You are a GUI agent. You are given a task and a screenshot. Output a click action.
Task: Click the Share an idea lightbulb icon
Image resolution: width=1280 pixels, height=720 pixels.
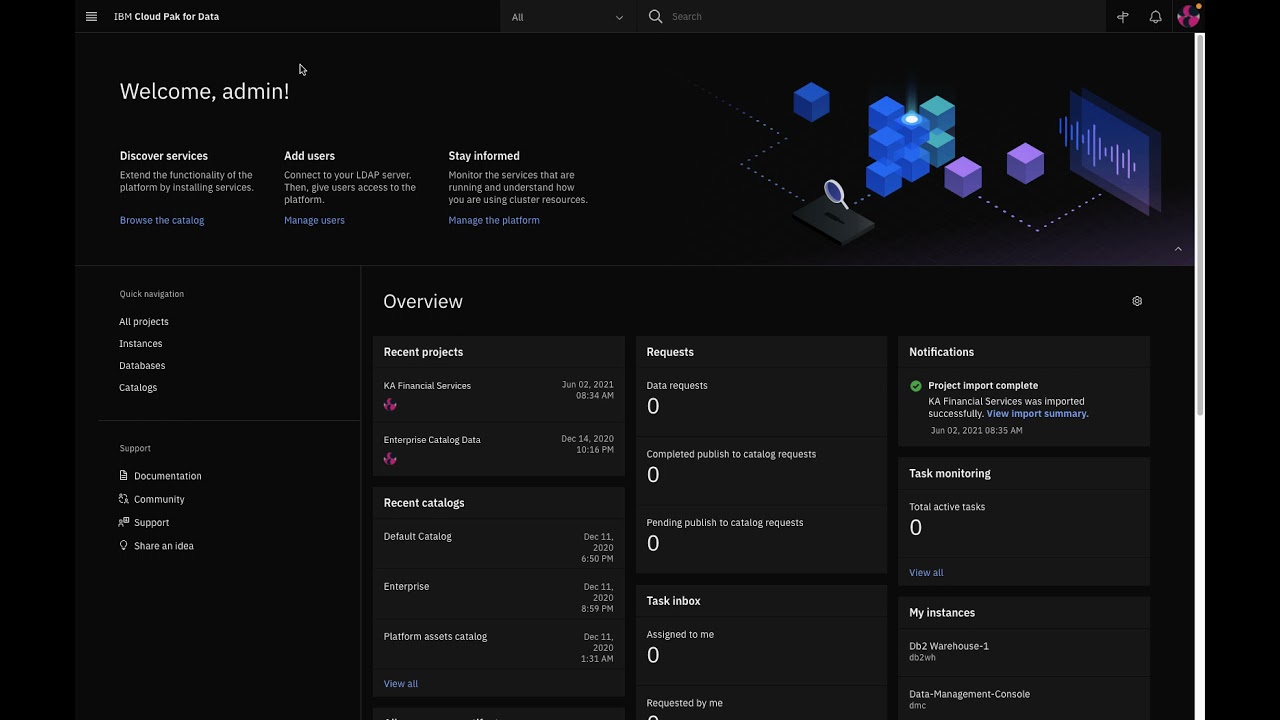tap(124, 545)
